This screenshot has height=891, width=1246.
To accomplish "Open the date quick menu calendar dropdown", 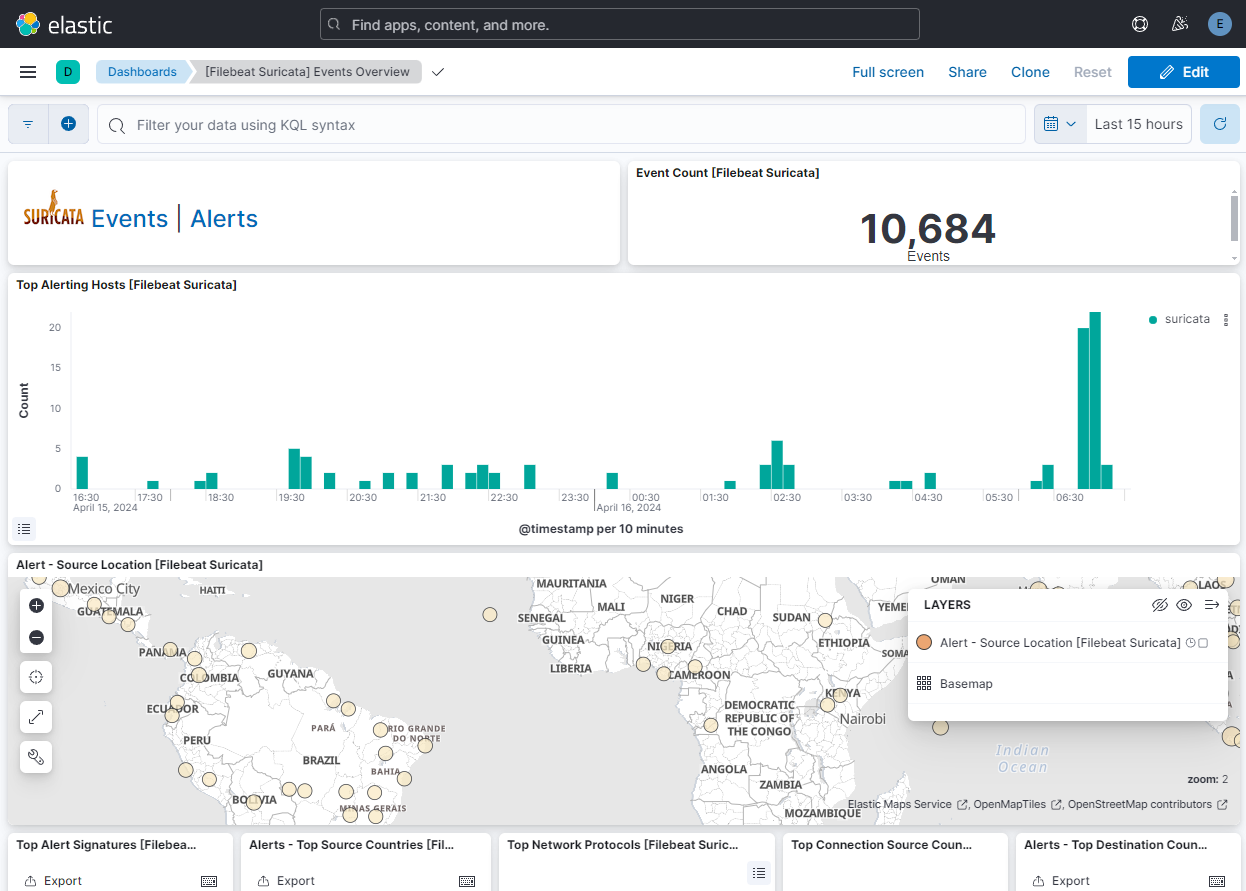I will (1059, 124).
